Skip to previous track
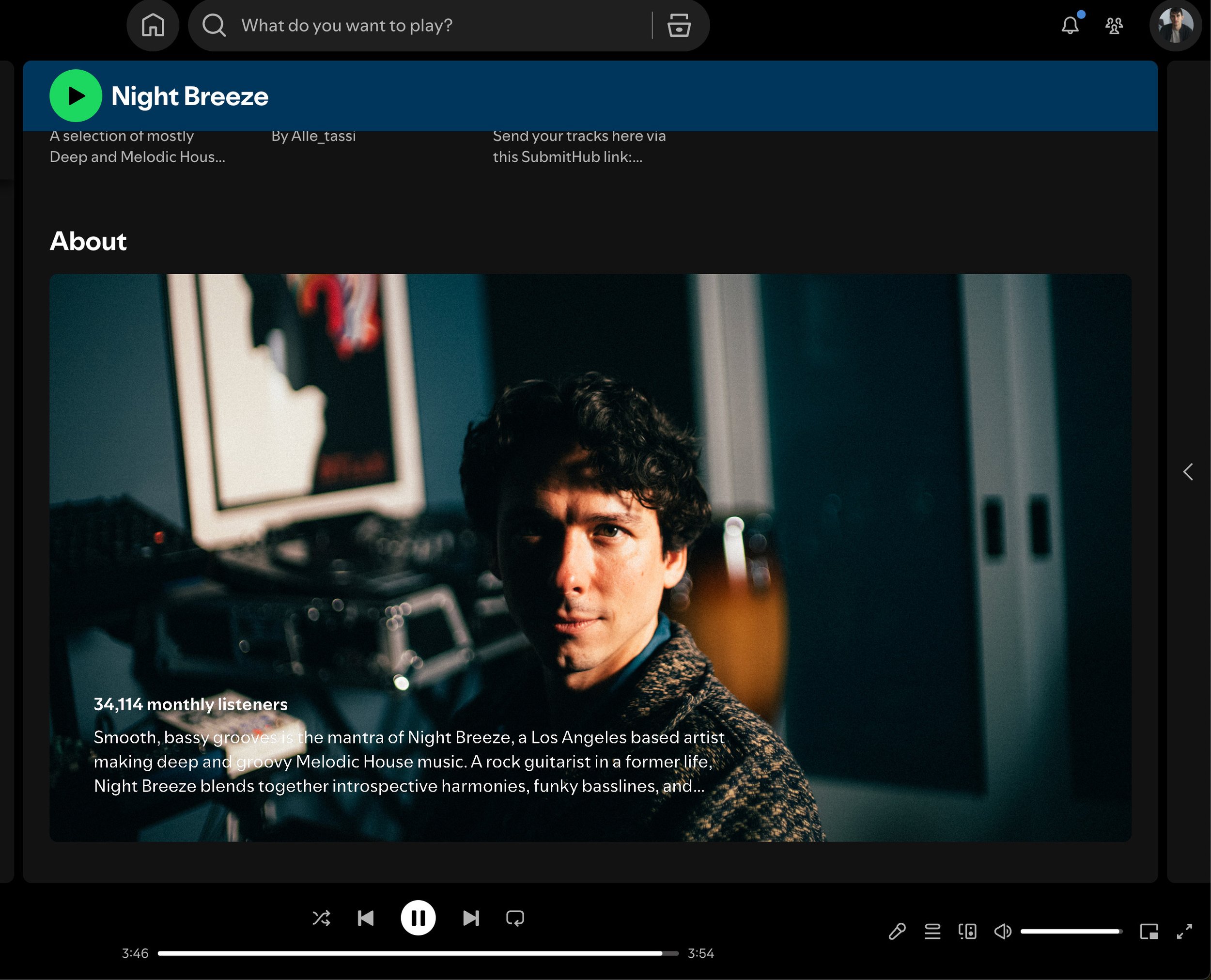 tap(366, 918)
